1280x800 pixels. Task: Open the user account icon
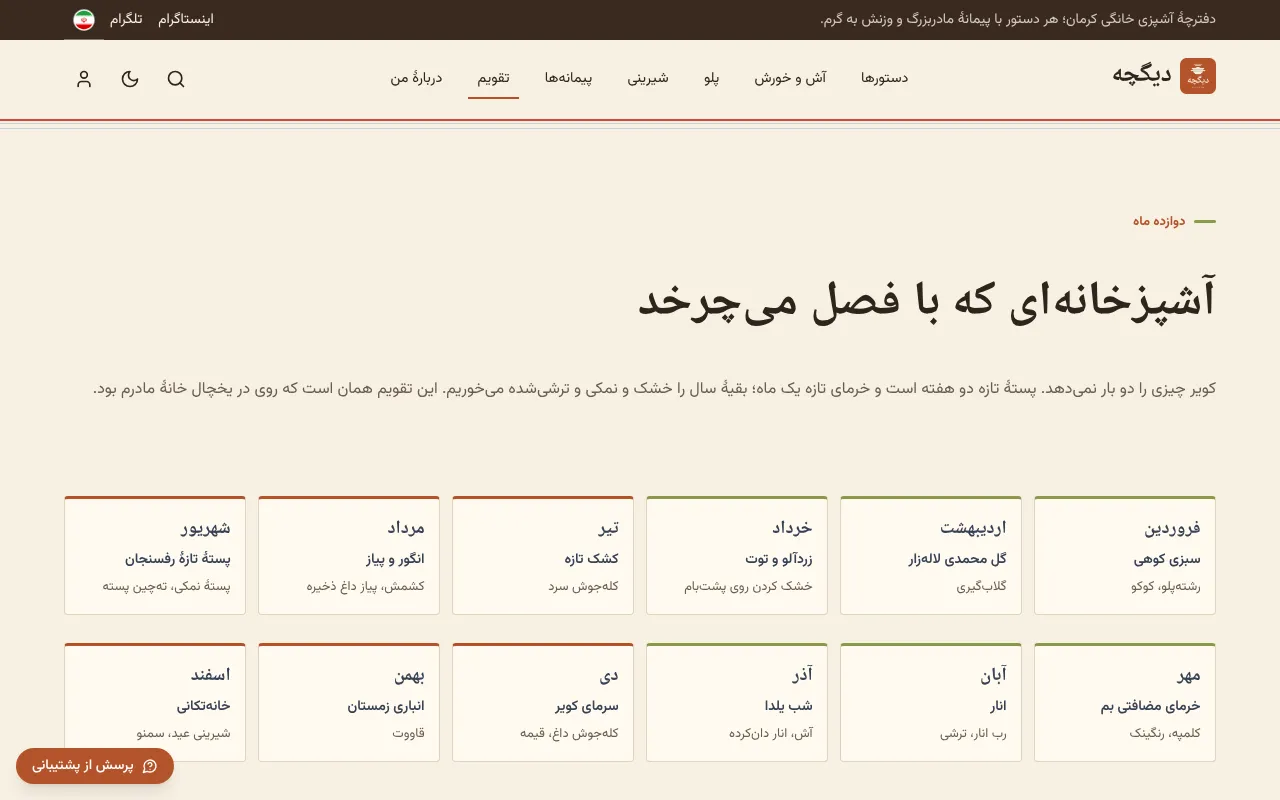(84, 79)
